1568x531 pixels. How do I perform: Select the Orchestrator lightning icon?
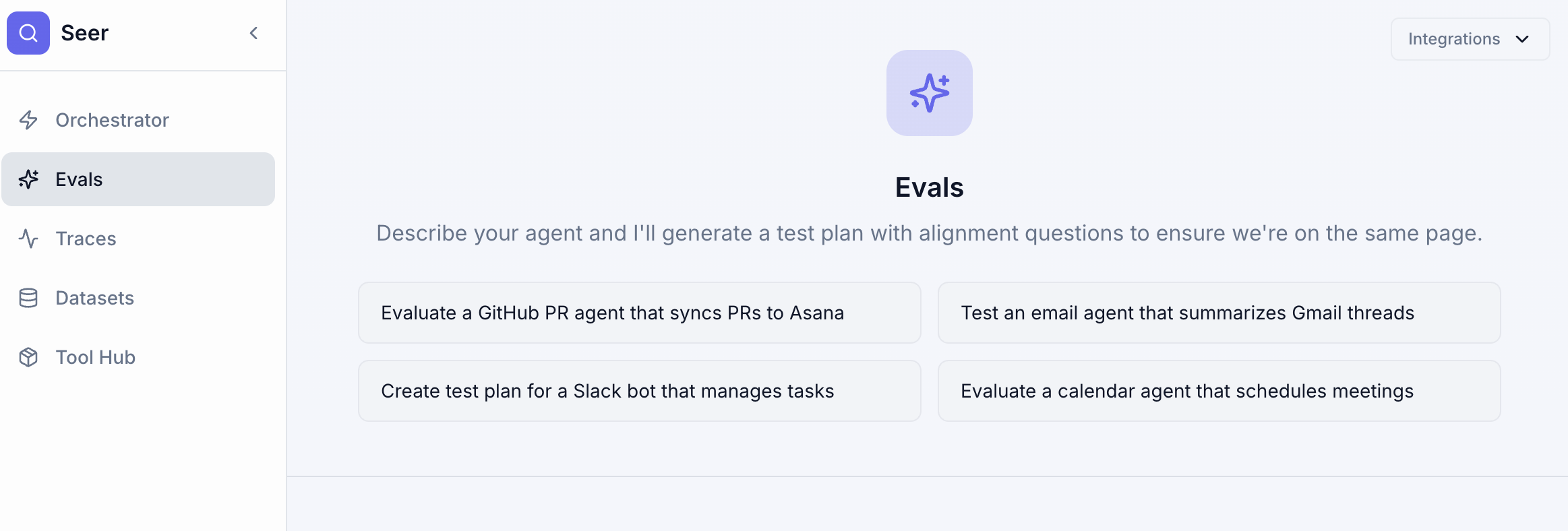[29, 120]
